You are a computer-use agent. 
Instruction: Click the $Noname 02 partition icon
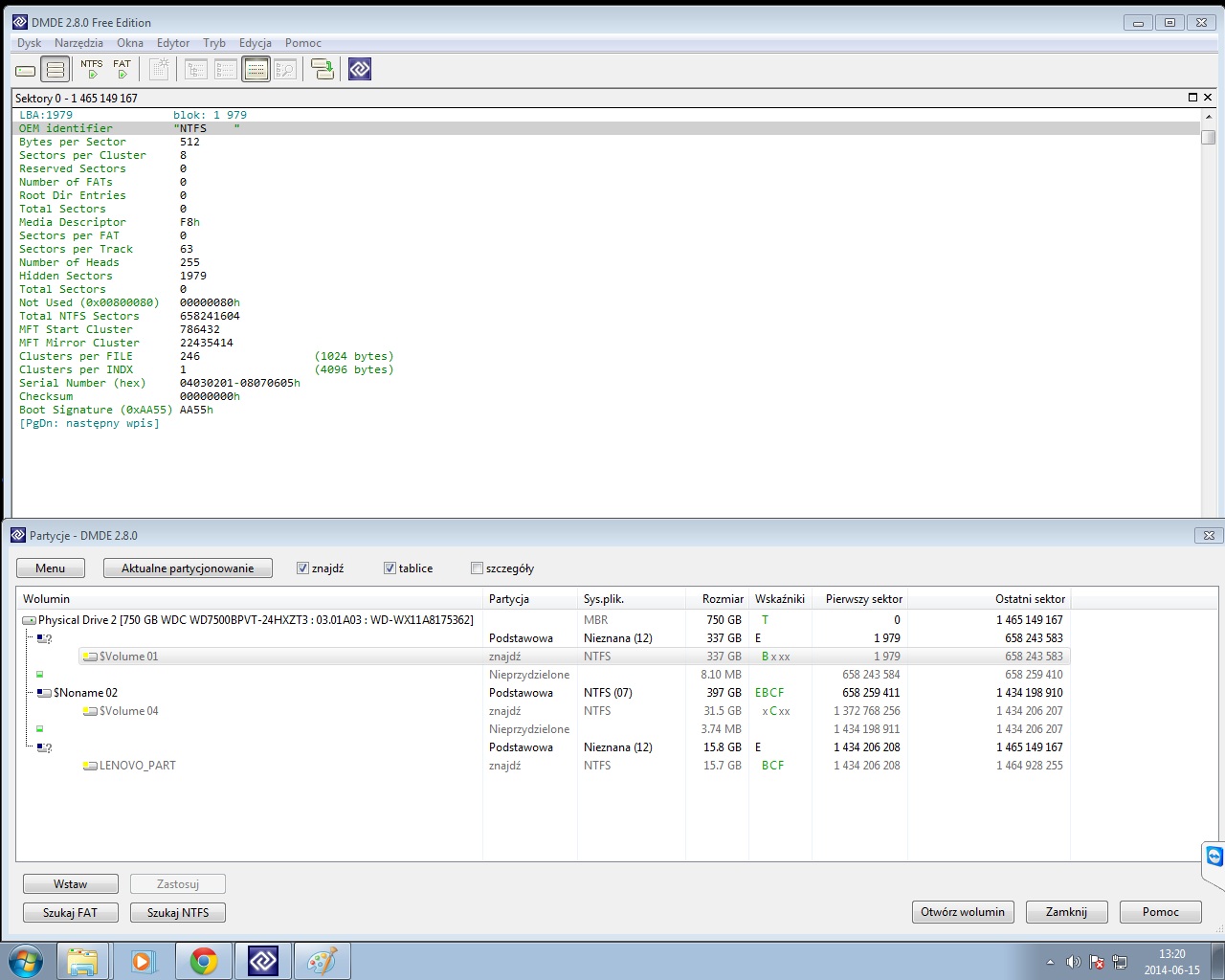tap(44, 693)
